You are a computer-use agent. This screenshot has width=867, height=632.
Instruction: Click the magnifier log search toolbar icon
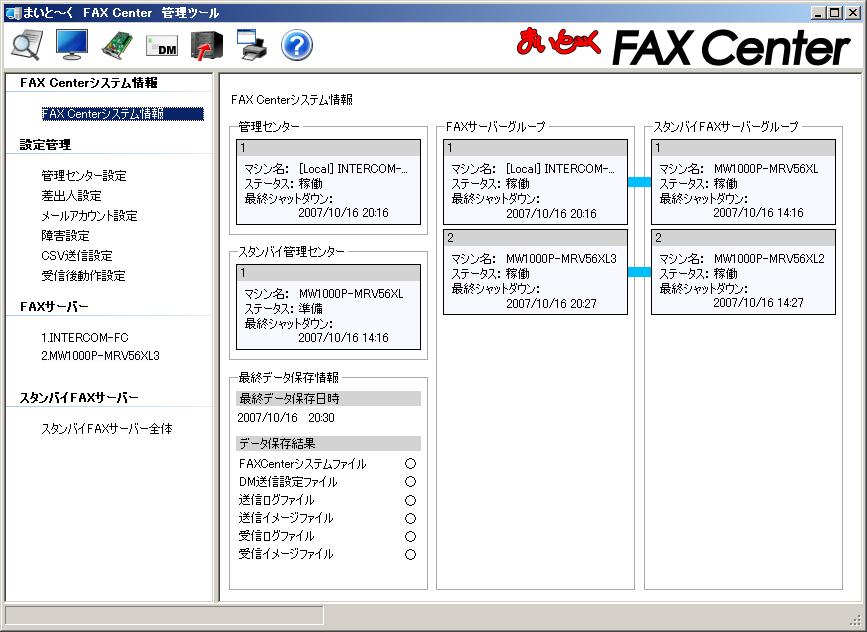point(27,44)
